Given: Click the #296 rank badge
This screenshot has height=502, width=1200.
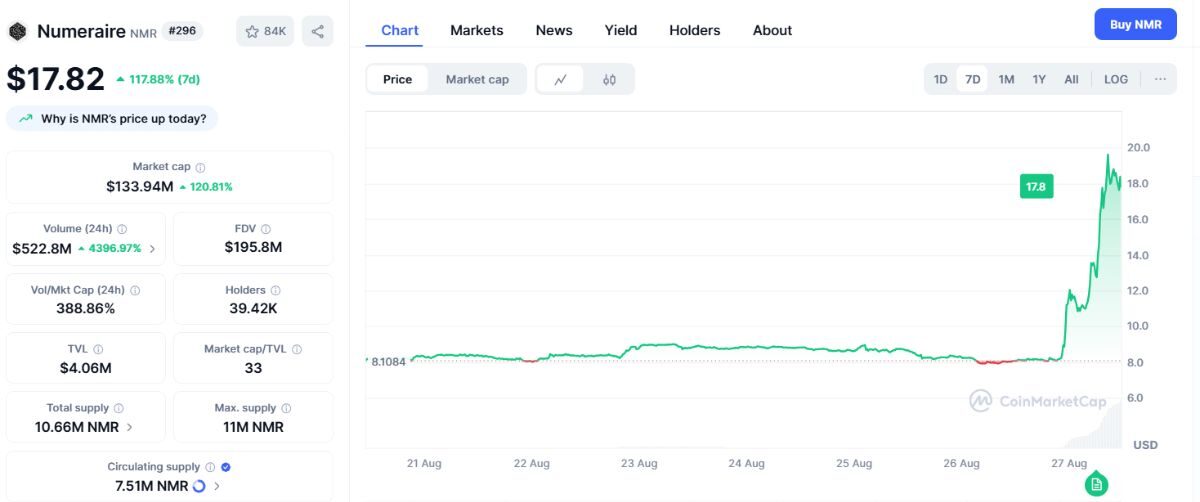Looking at the screenshot, I should [x=182, y=31].
